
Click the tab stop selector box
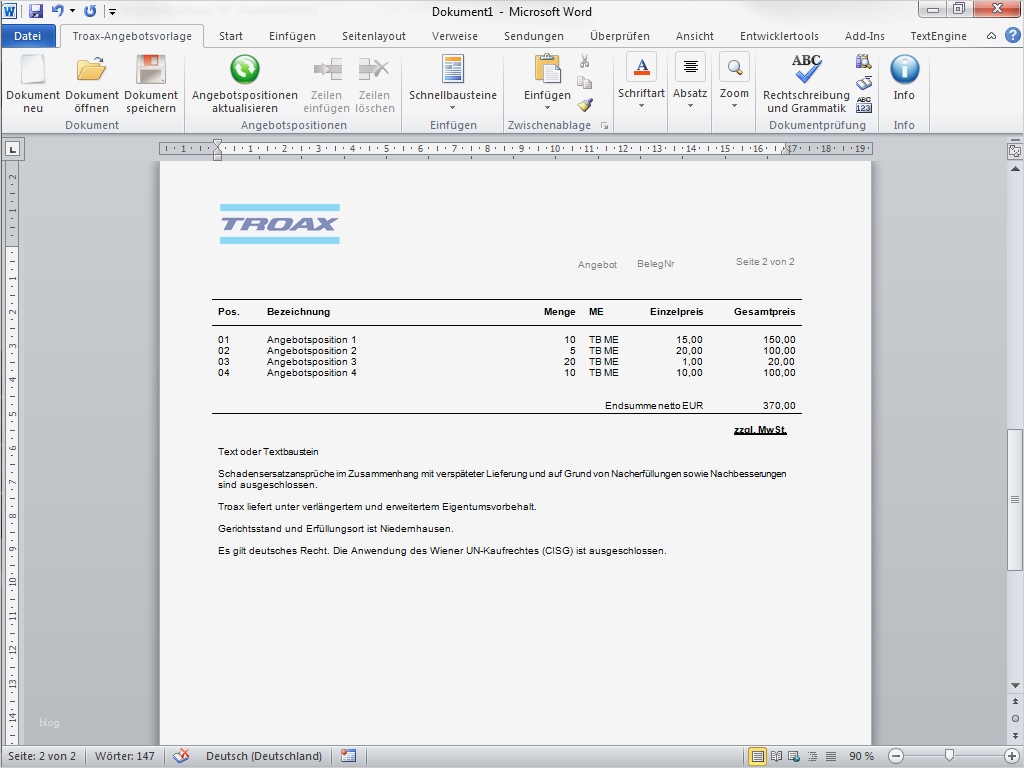(x=12, y=149)
